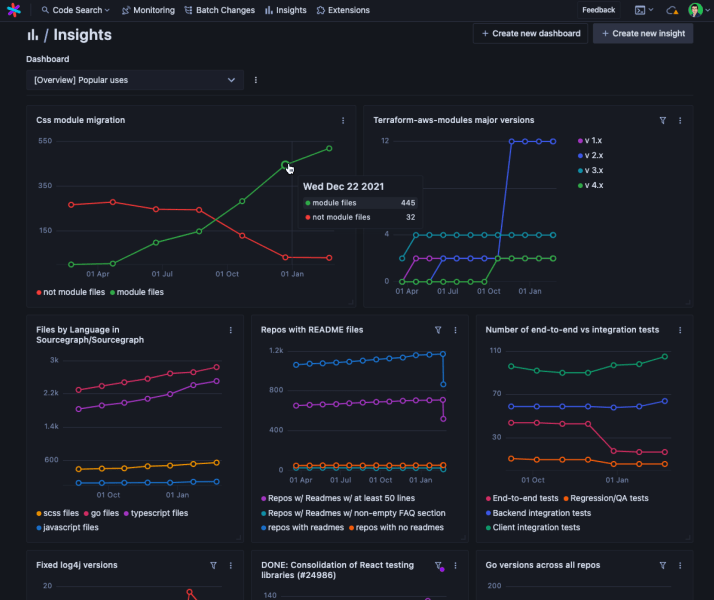Click the Feedback button

[598, 10]
